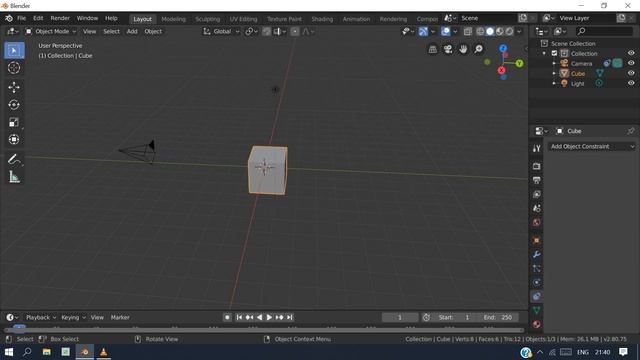640x360 pixels.
Task: Open the Playback dropdown menu
Action: tap(41, 317)
